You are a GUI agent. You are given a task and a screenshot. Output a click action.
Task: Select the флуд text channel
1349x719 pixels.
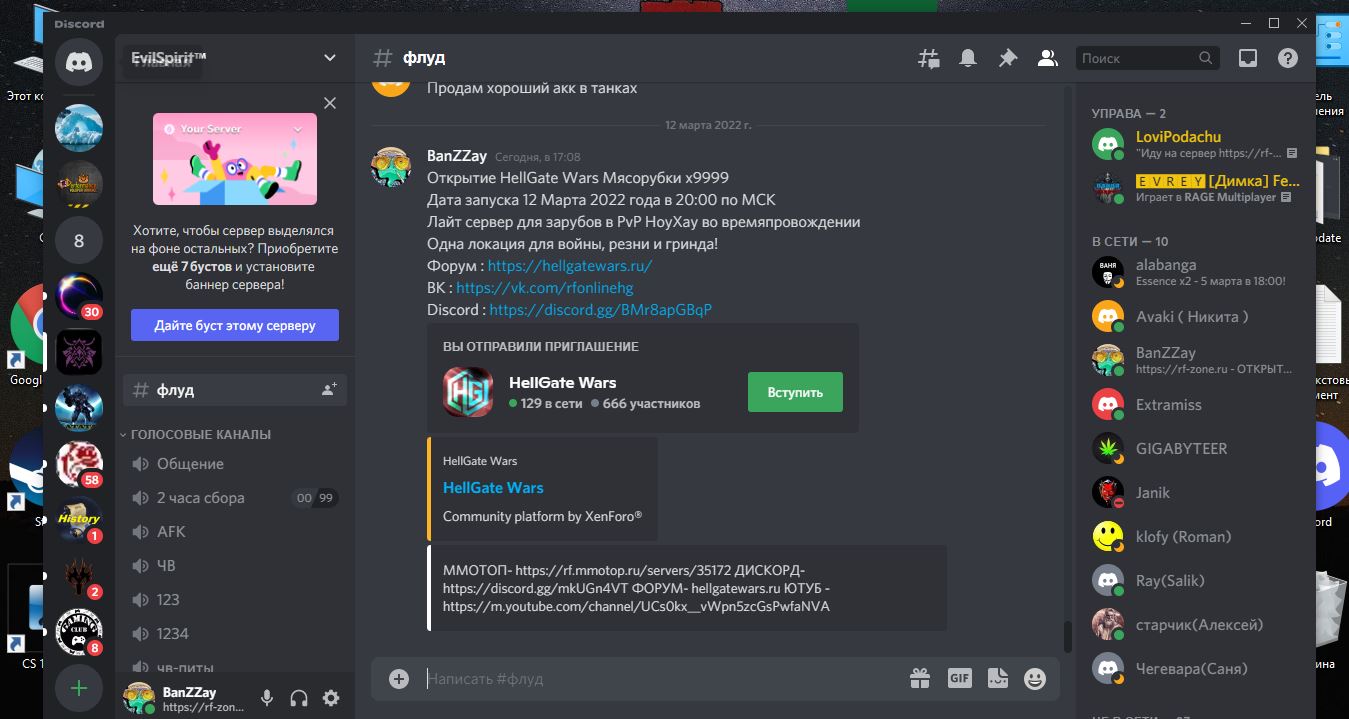[235, 390]
